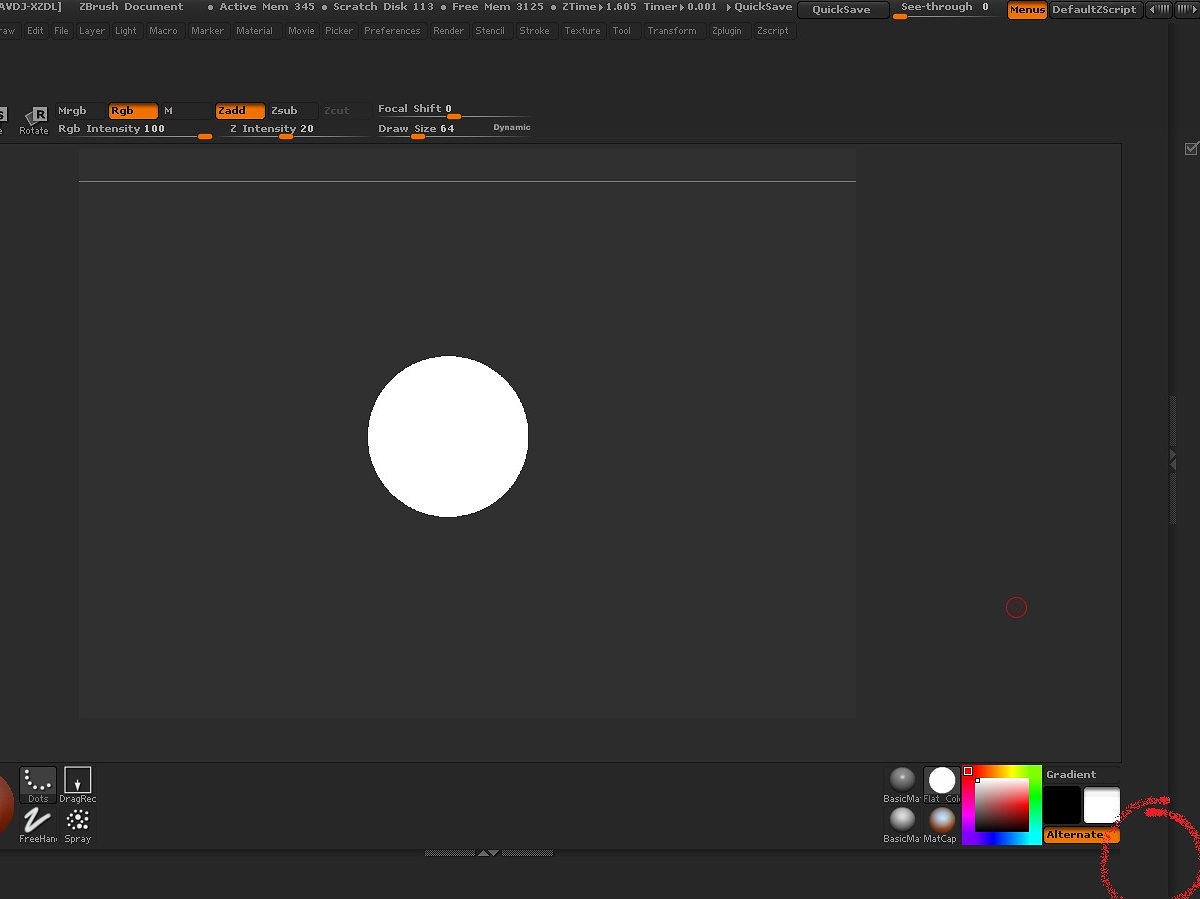
Task: Select the MatCap material sphere
Action: pyautogui.click(x=942, y=825)
